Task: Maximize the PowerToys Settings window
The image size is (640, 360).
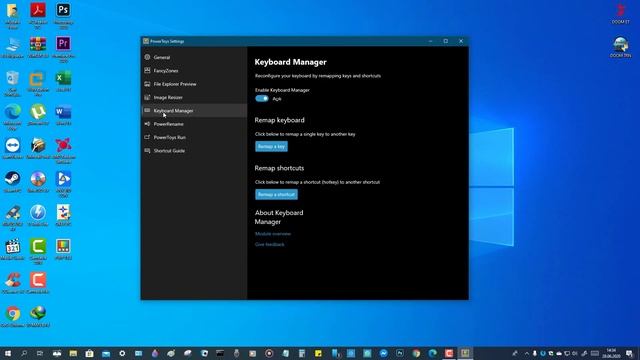Action: point(446,41)
